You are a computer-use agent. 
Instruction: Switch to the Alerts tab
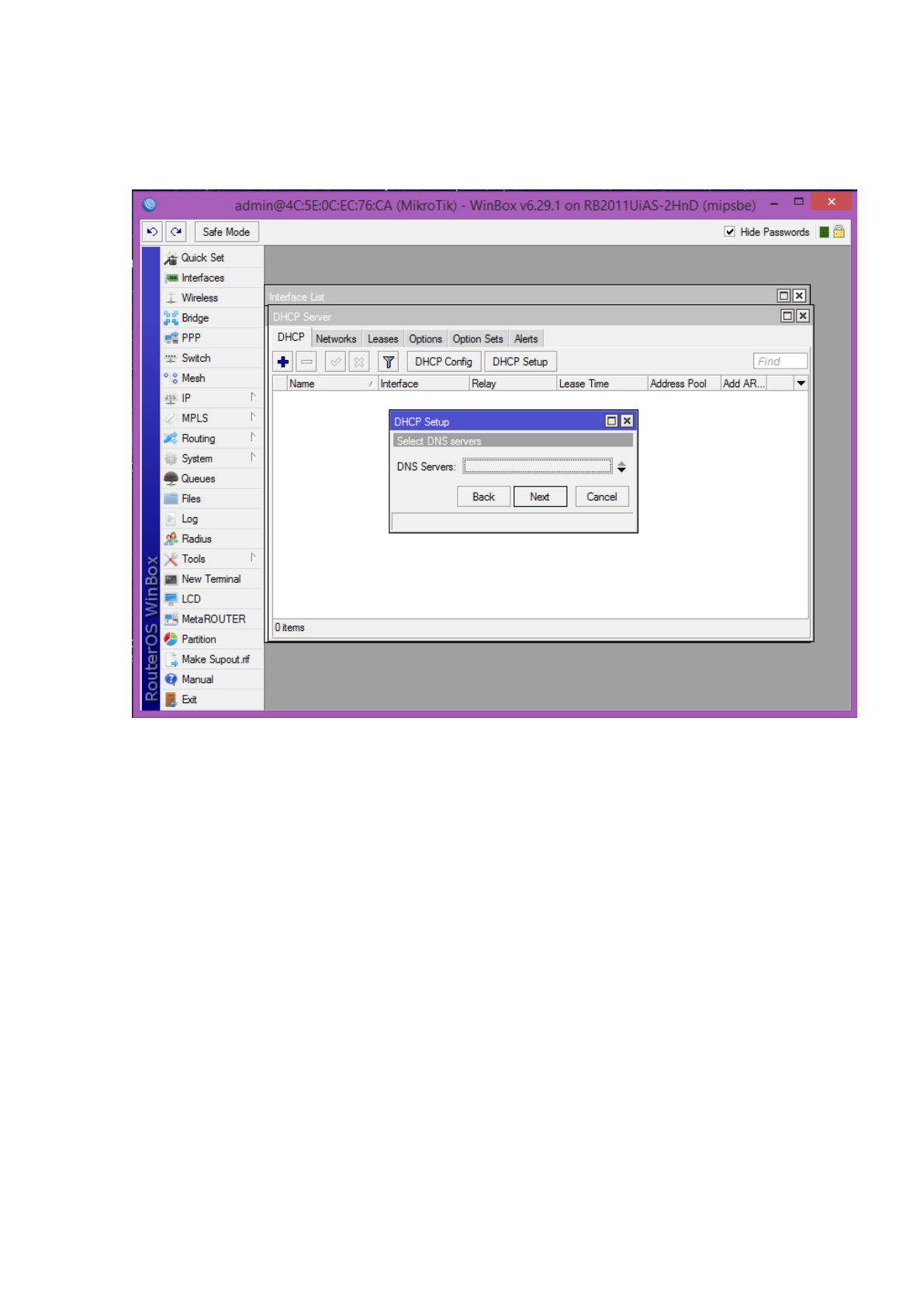pos(526,339)
